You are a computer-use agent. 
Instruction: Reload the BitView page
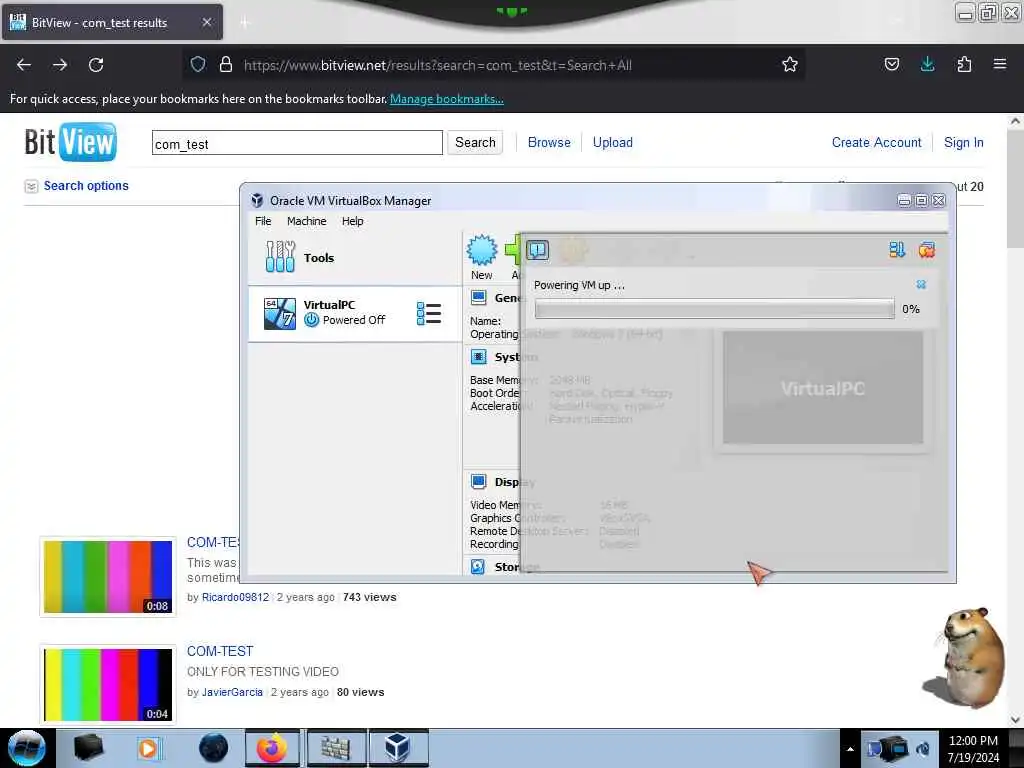pos(96,65)
